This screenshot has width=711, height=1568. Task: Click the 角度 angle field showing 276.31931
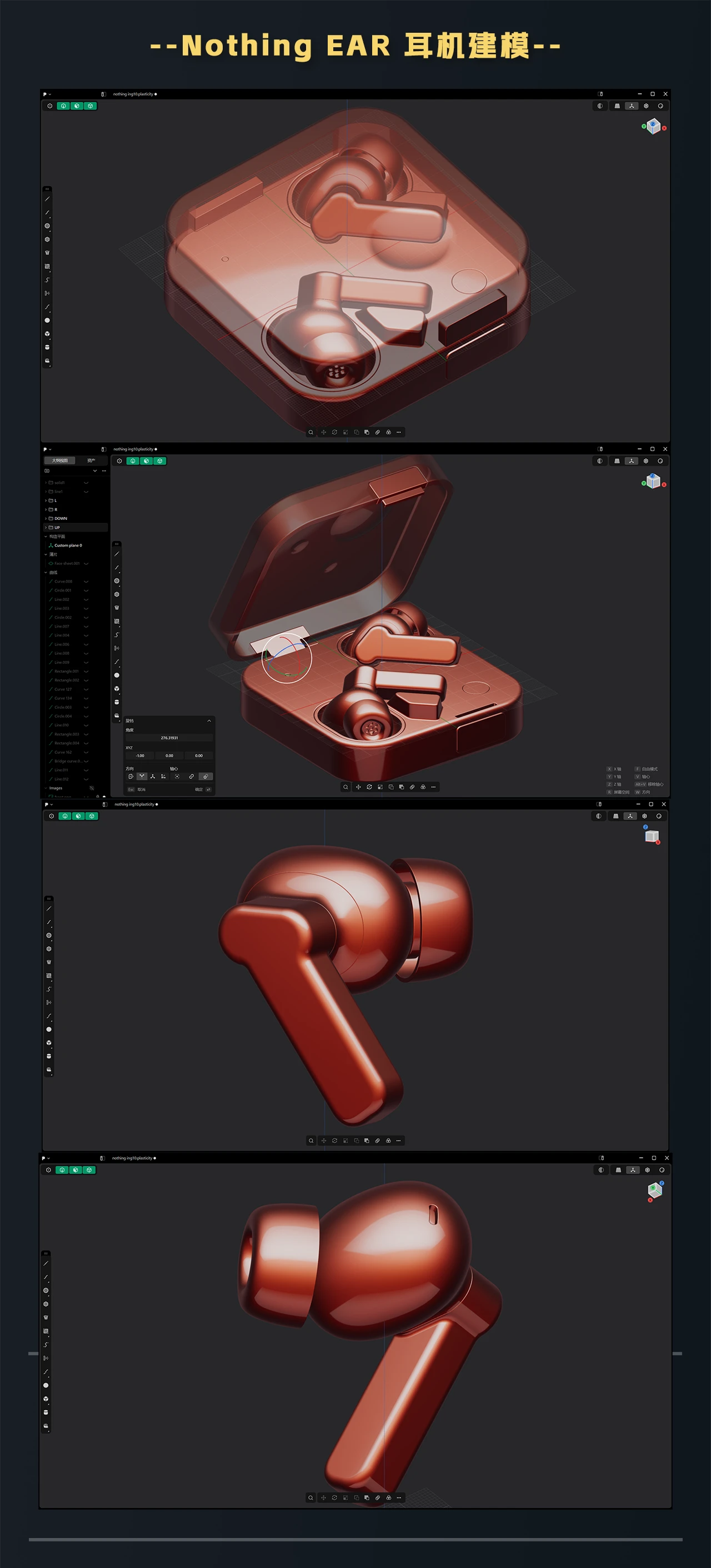(x=169, y=738)
